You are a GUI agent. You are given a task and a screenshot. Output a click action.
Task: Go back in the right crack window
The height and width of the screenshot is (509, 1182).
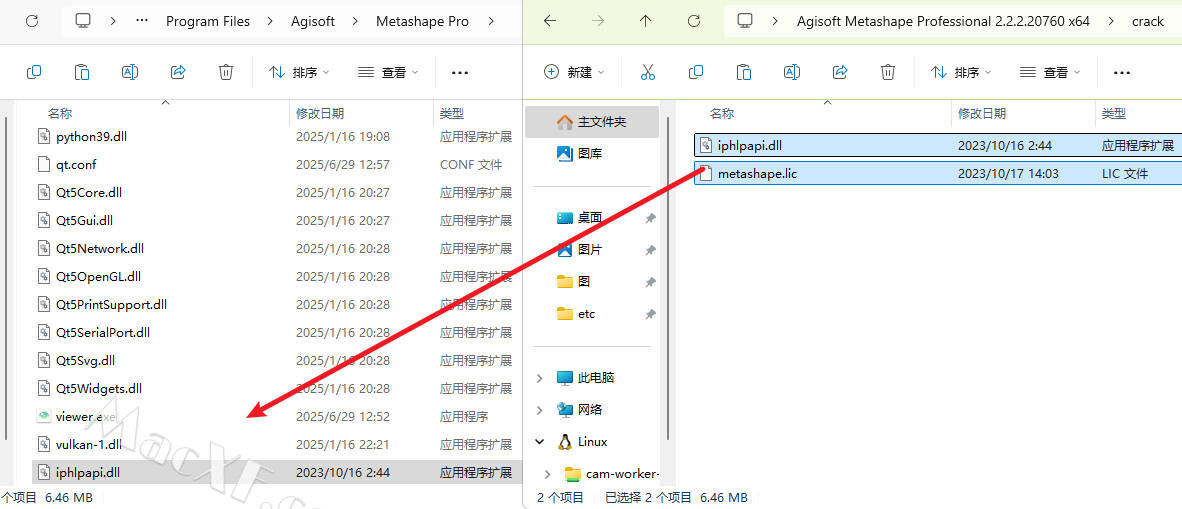coord(550,21)
